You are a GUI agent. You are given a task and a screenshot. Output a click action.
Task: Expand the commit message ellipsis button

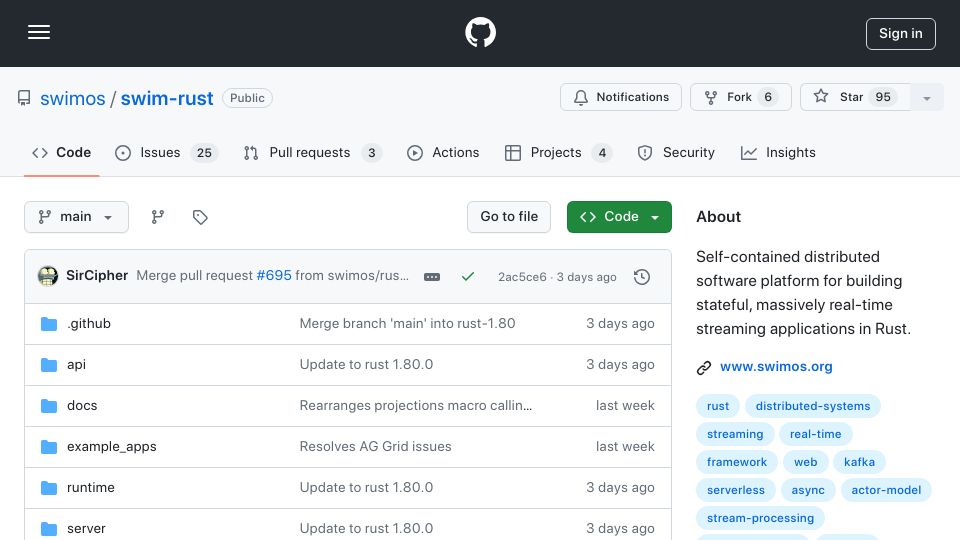pos(432,277)
